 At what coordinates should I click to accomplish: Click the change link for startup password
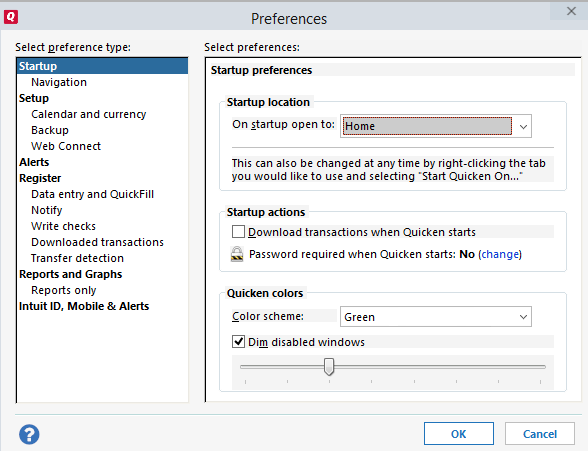500,254
